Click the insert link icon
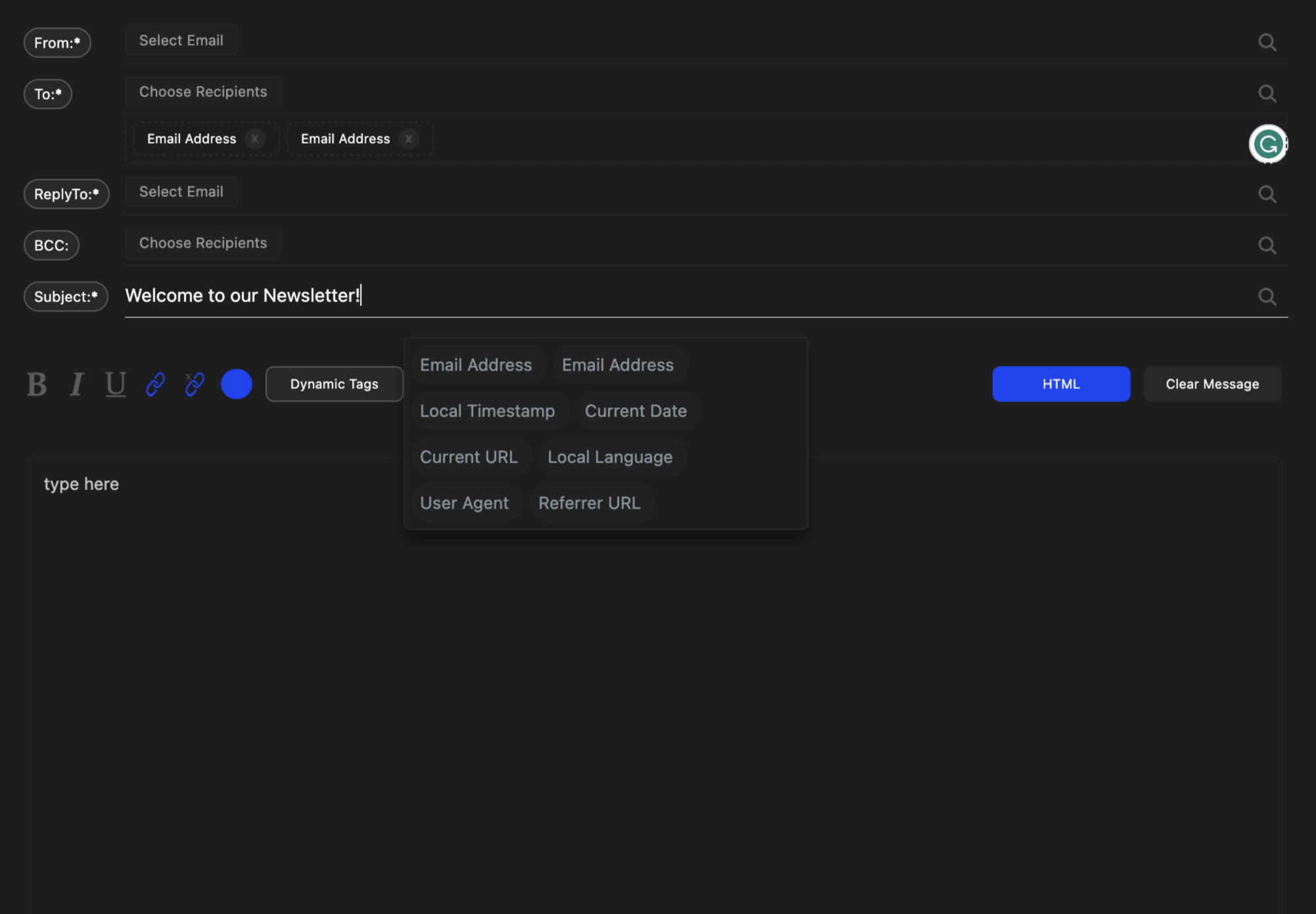This screenshot has width=1316, height=914. point(156,384)
